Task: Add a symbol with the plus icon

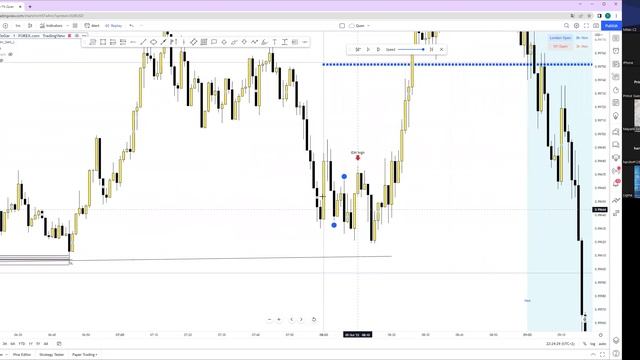Action: pyautogui.click(x=5, y=26)
